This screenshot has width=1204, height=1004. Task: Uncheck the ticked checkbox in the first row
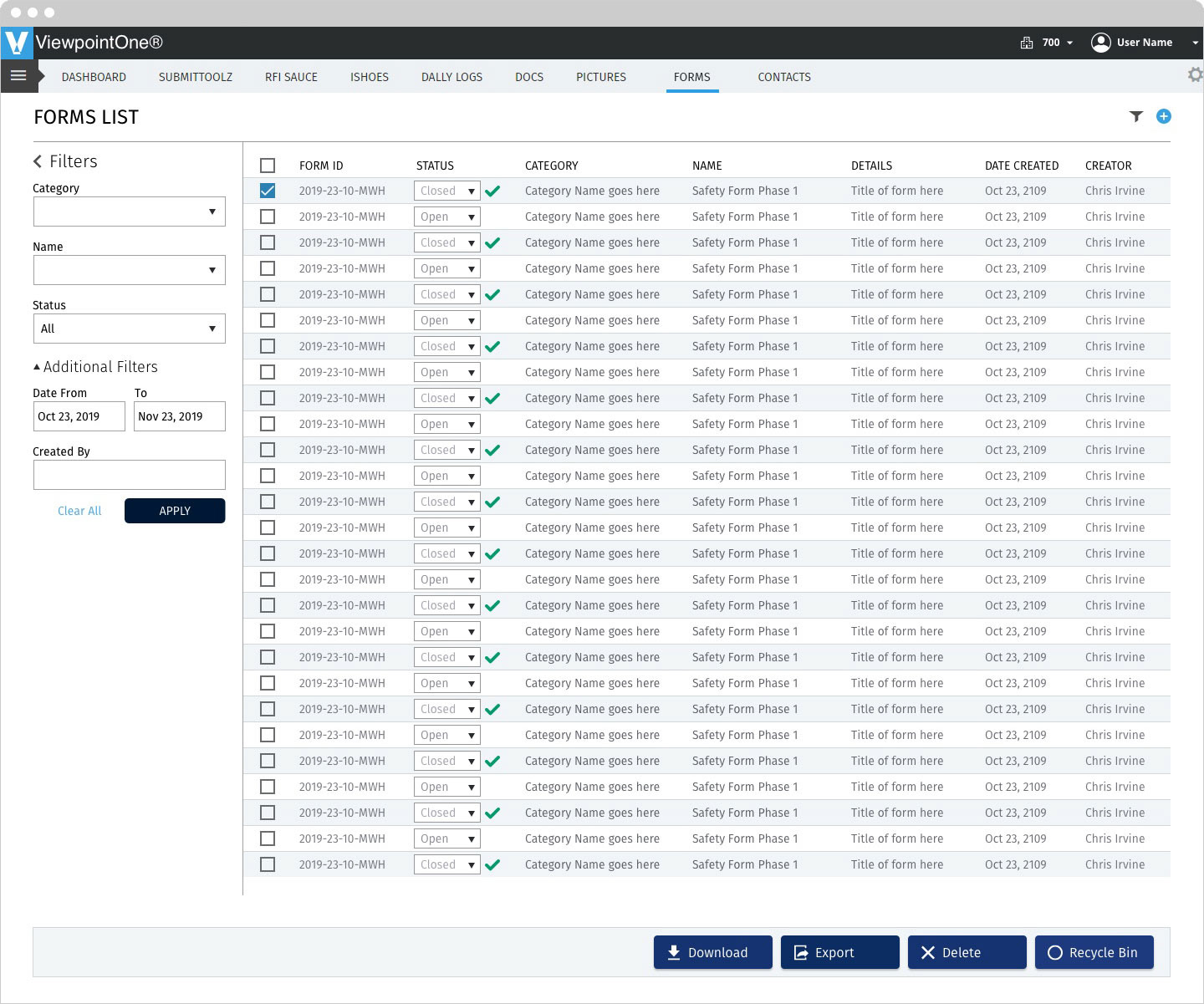click(x=268, y=191)
